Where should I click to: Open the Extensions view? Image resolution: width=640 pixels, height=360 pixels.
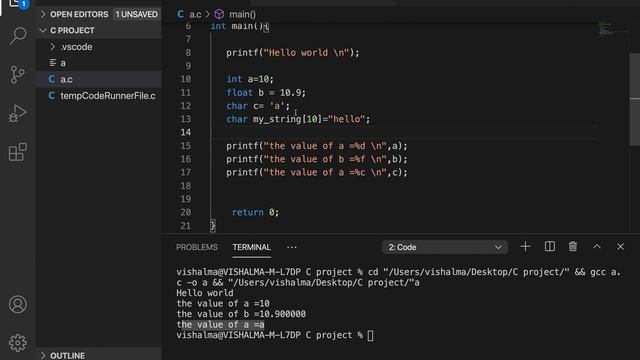coord(18,152)
